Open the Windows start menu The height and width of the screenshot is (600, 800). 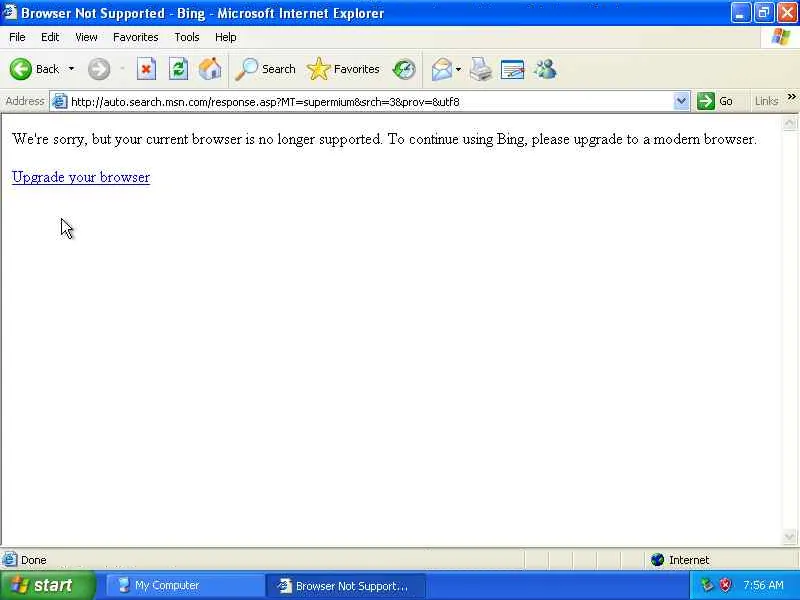pos(47,585)
